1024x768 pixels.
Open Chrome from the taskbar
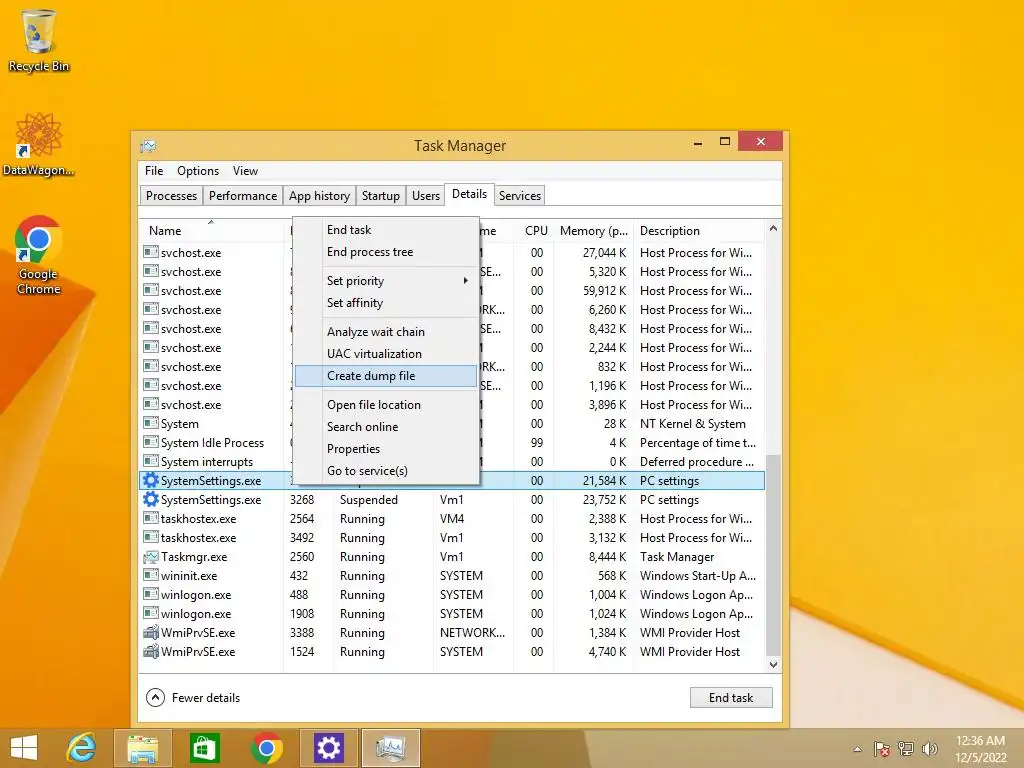tap(266, 748)
